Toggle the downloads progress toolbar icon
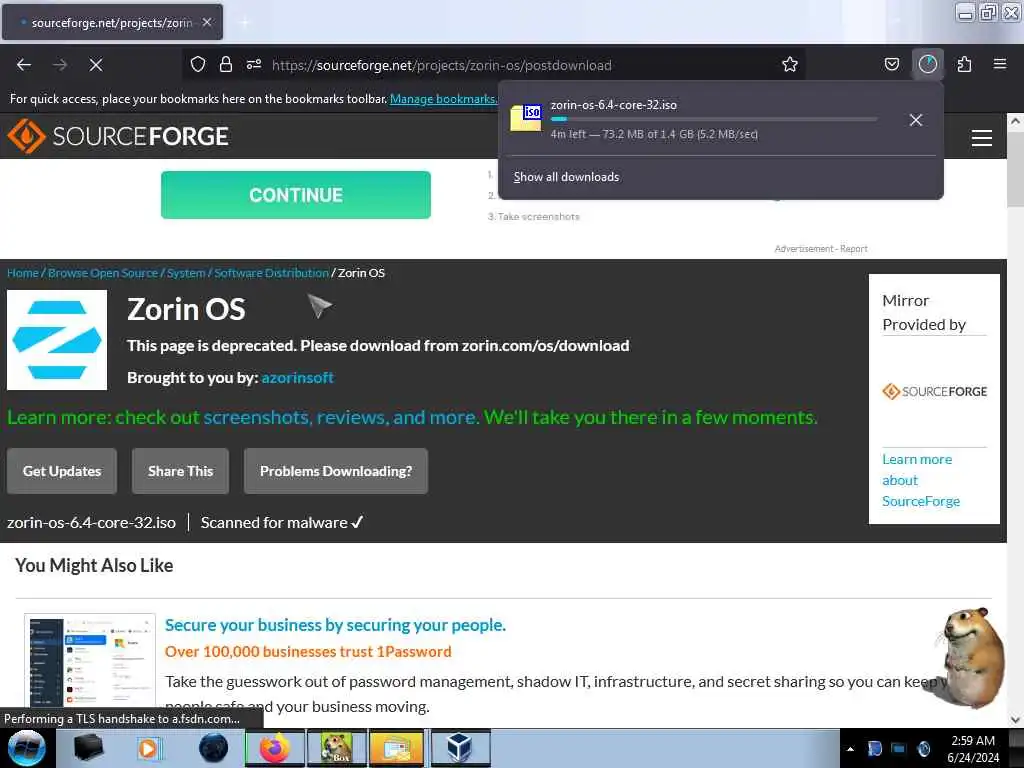Screen dimensions: 1024x768 tap(927, 65)
